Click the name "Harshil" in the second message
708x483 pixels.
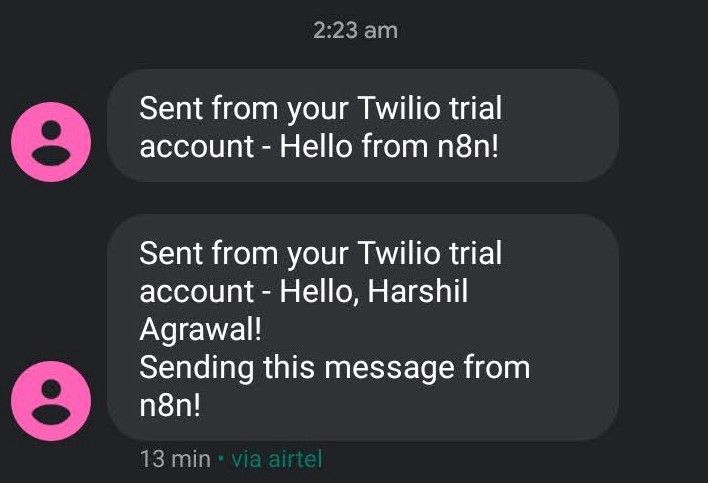click(x=418, y=291)
